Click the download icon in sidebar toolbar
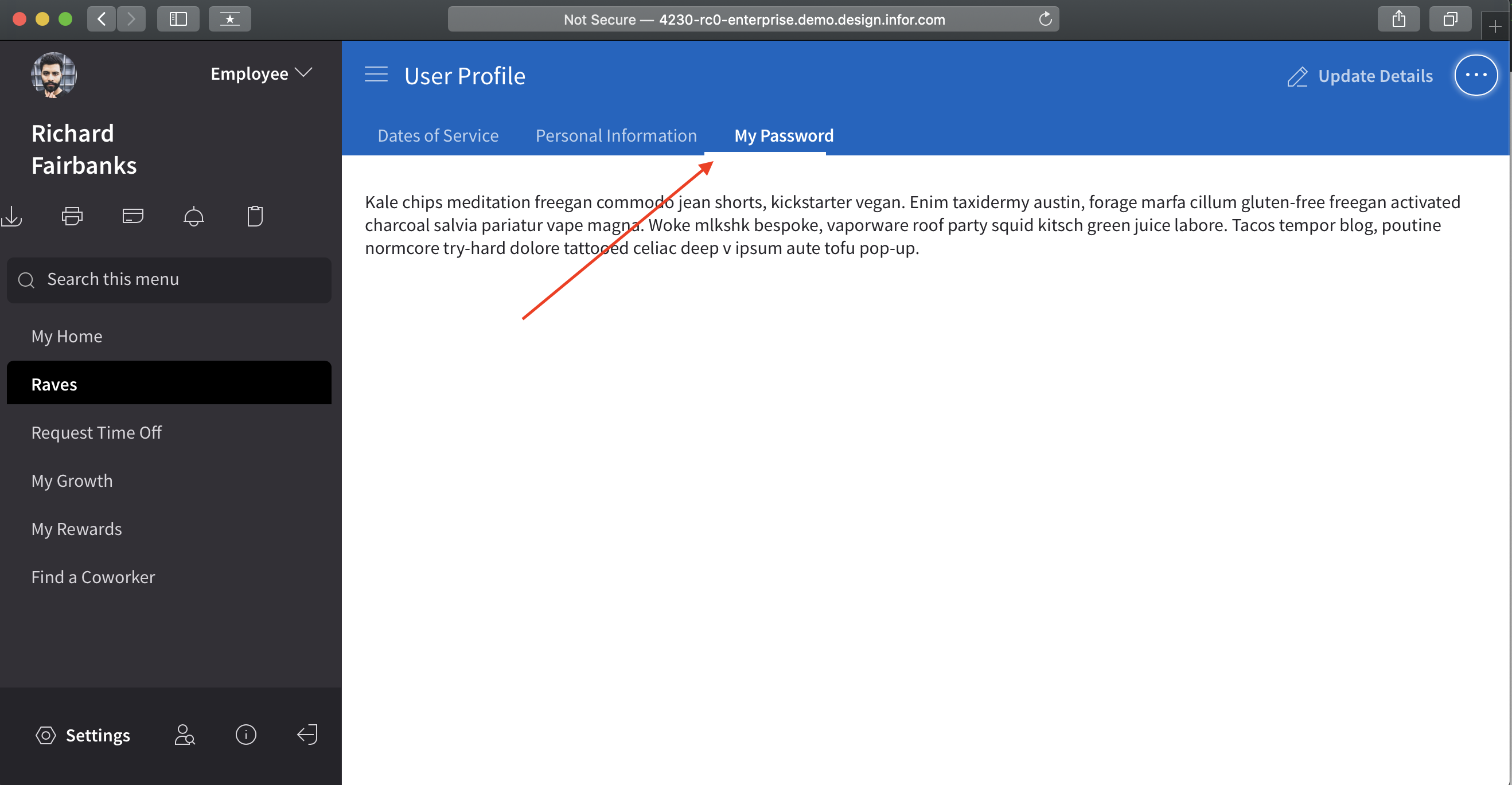1512x785 pixels. 11,216
